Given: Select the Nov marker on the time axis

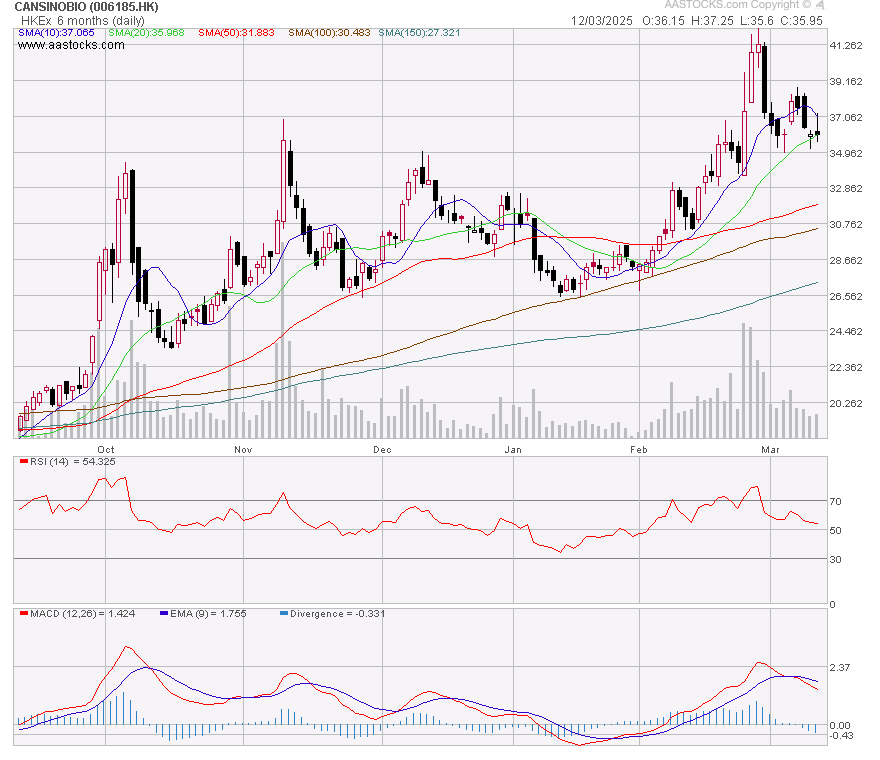Looking at the screenshot, I should (x=243, y=450).
